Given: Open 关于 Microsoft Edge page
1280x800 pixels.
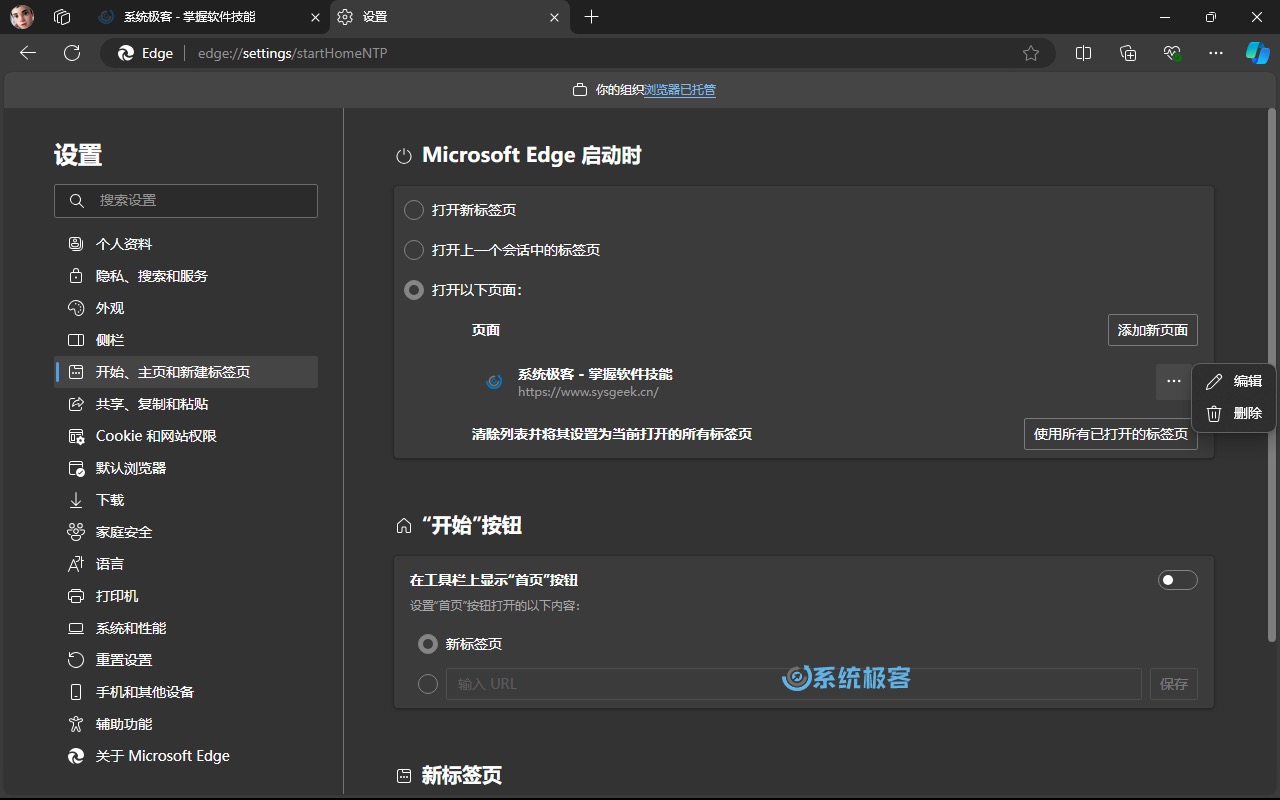Looking at the screenshot, I should tap(186, 756).
